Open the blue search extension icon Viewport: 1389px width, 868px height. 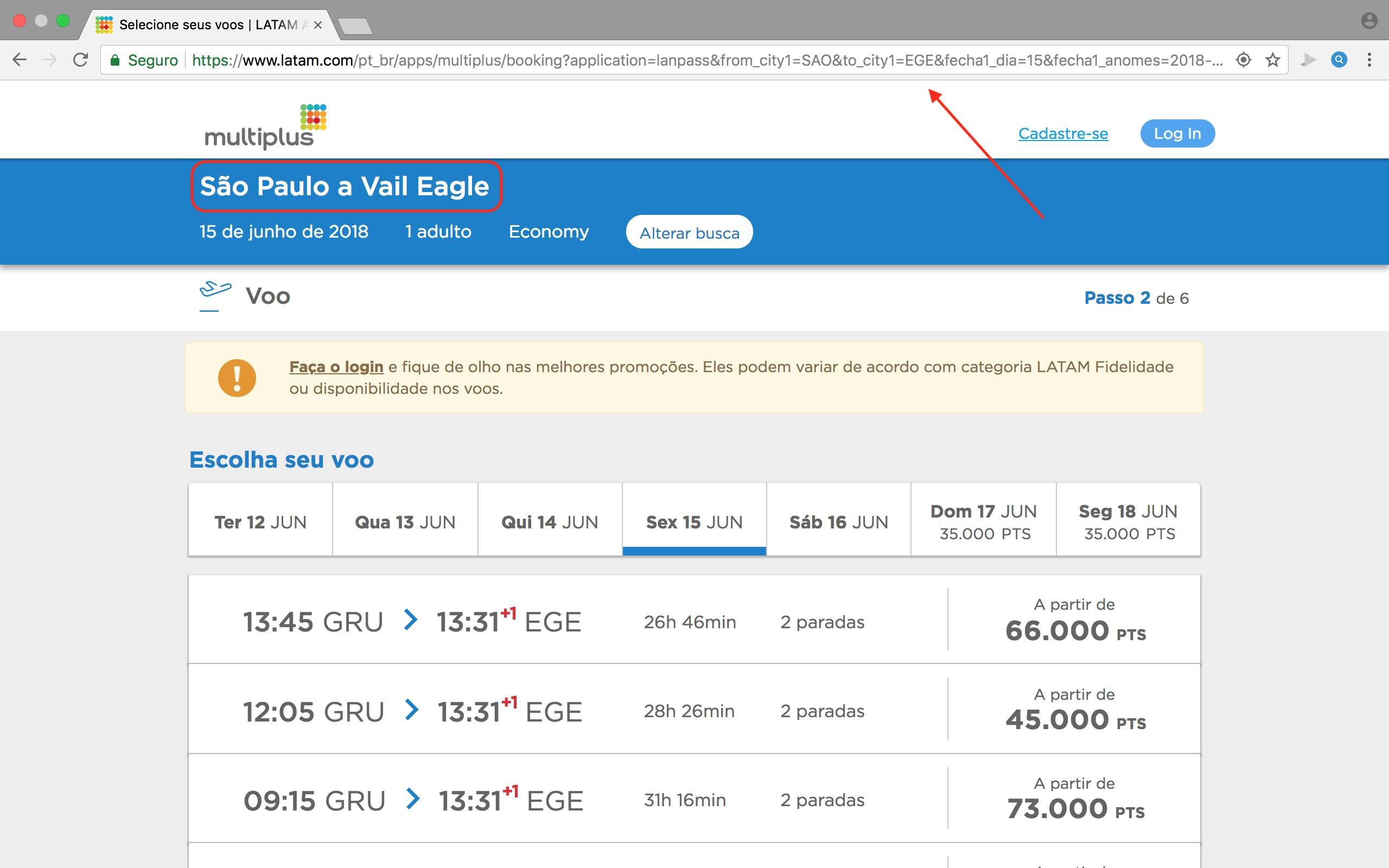(1339, 60)
